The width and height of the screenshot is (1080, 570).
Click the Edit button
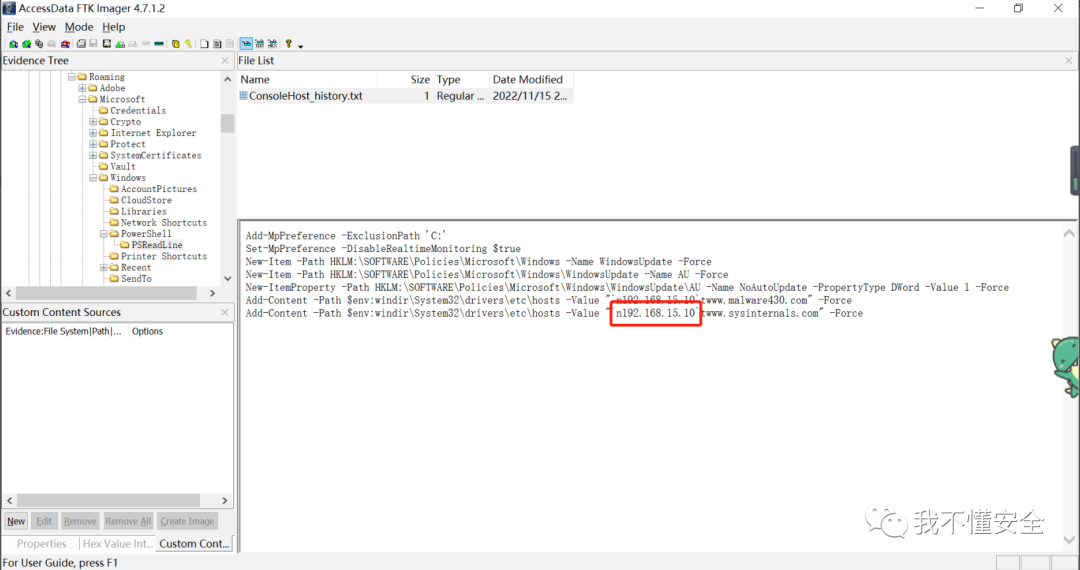click(44, 521)
